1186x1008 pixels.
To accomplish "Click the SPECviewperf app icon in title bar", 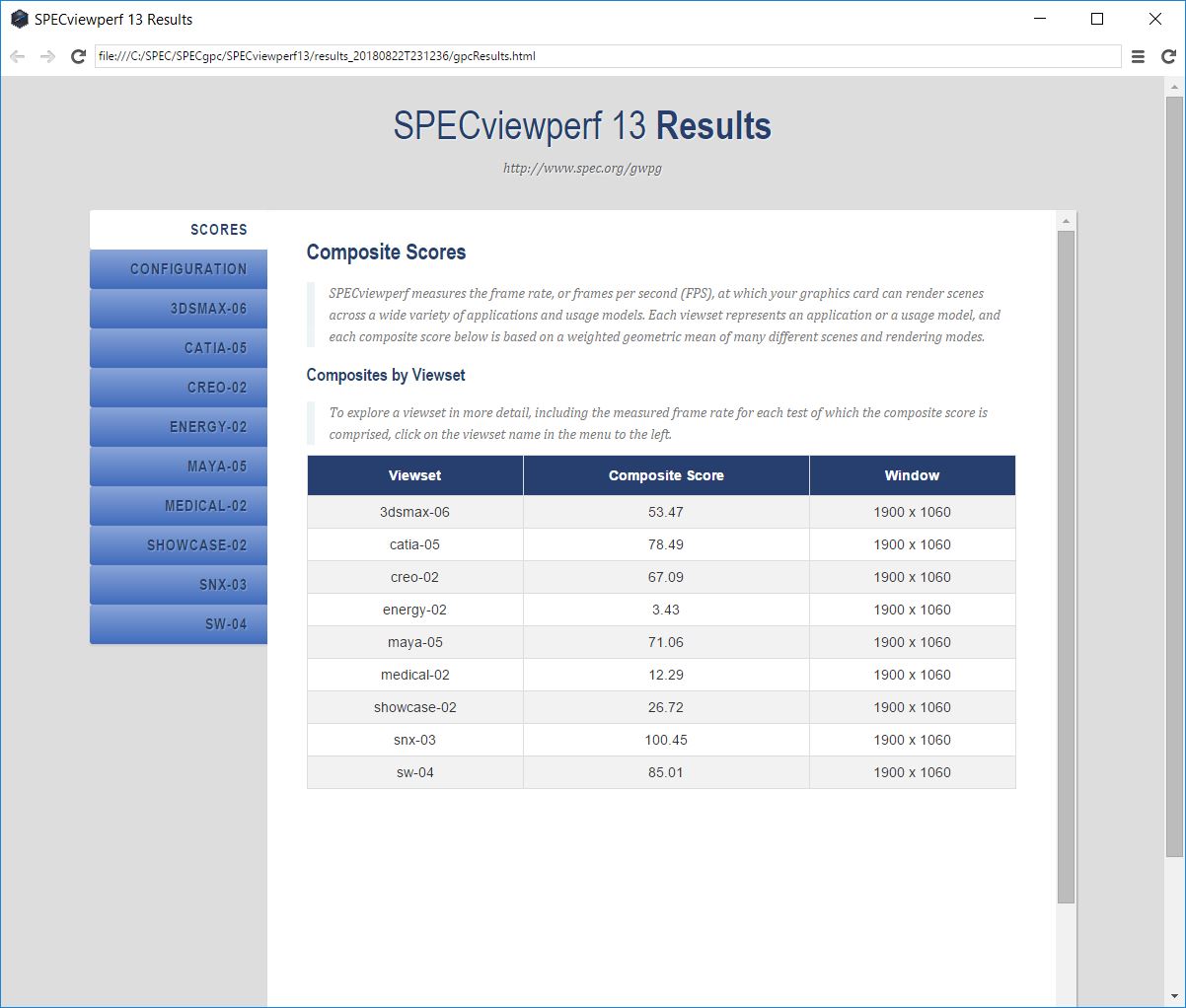I will coord(19,19).
